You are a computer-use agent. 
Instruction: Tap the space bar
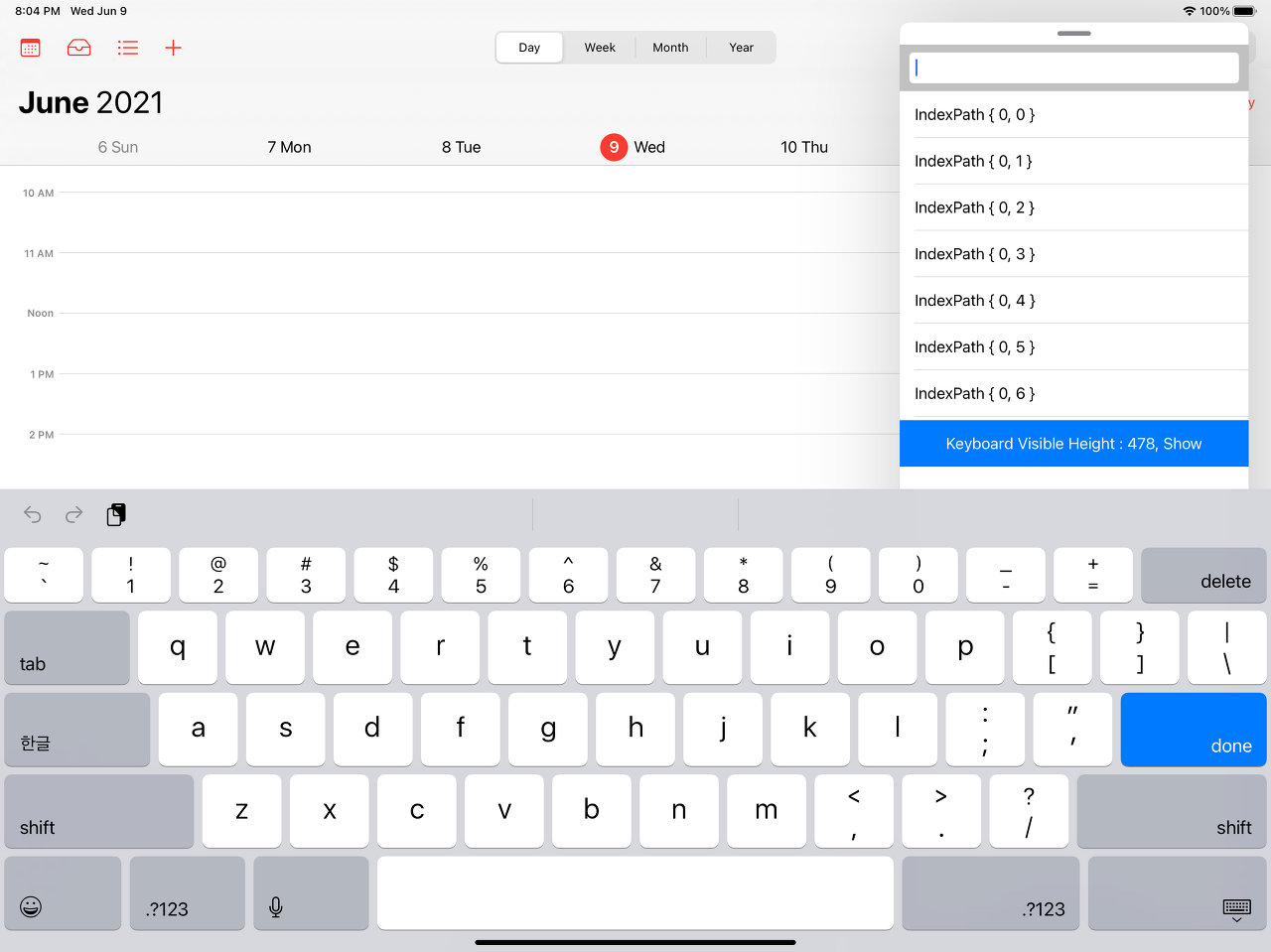635,893
